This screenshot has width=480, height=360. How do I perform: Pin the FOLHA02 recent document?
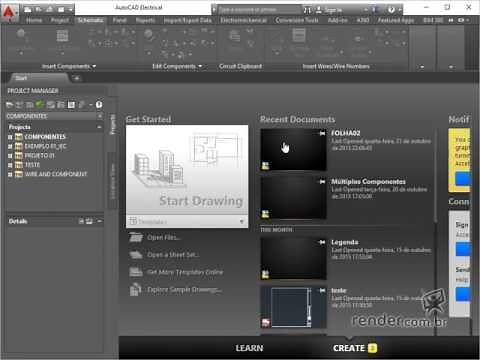tap(322, 133)
